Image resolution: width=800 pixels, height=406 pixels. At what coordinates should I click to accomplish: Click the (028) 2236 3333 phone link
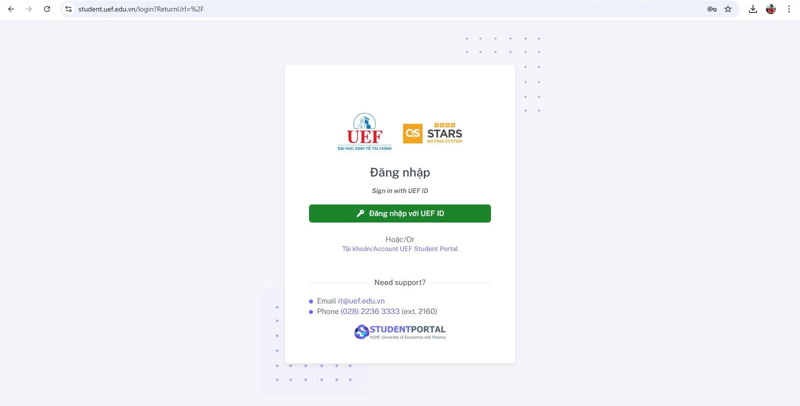[370, 312]
